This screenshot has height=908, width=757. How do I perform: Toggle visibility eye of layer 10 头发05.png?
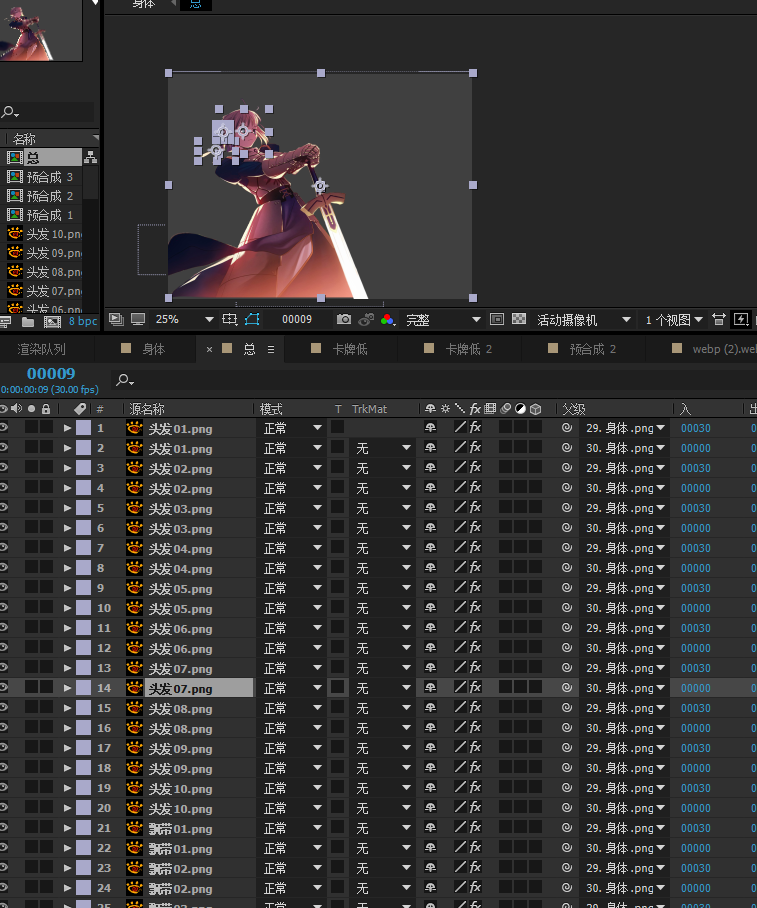[x=4, y=608]
